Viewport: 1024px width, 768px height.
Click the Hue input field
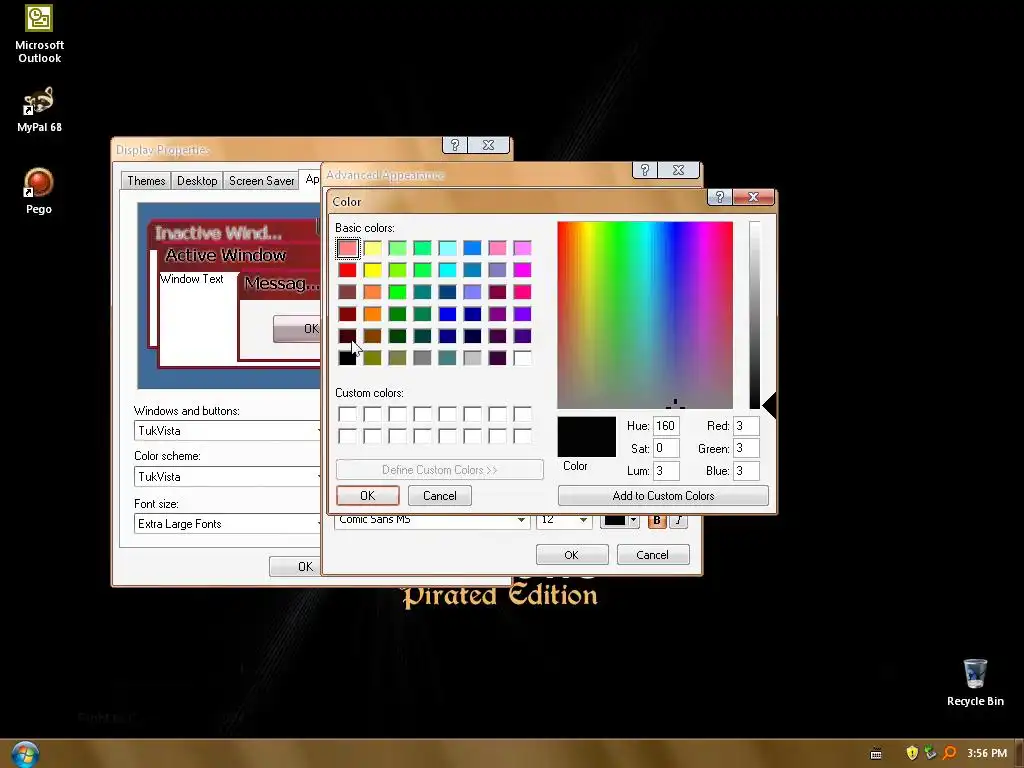coord(665,426)
